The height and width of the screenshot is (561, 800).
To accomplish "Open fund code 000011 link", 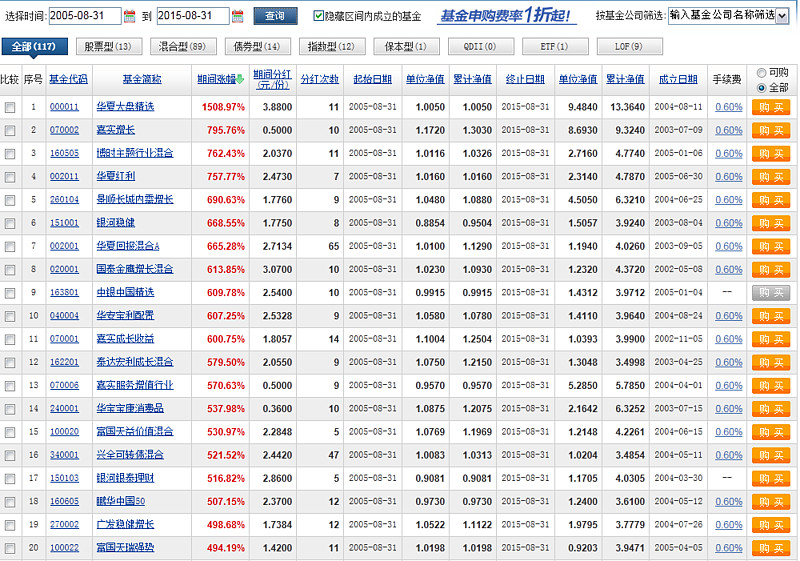I will click(64, 107).
